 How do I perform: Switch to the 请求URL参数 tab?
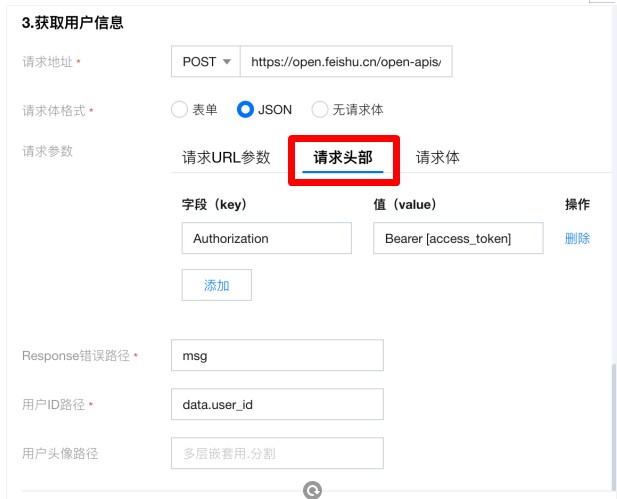click(226, 157)
